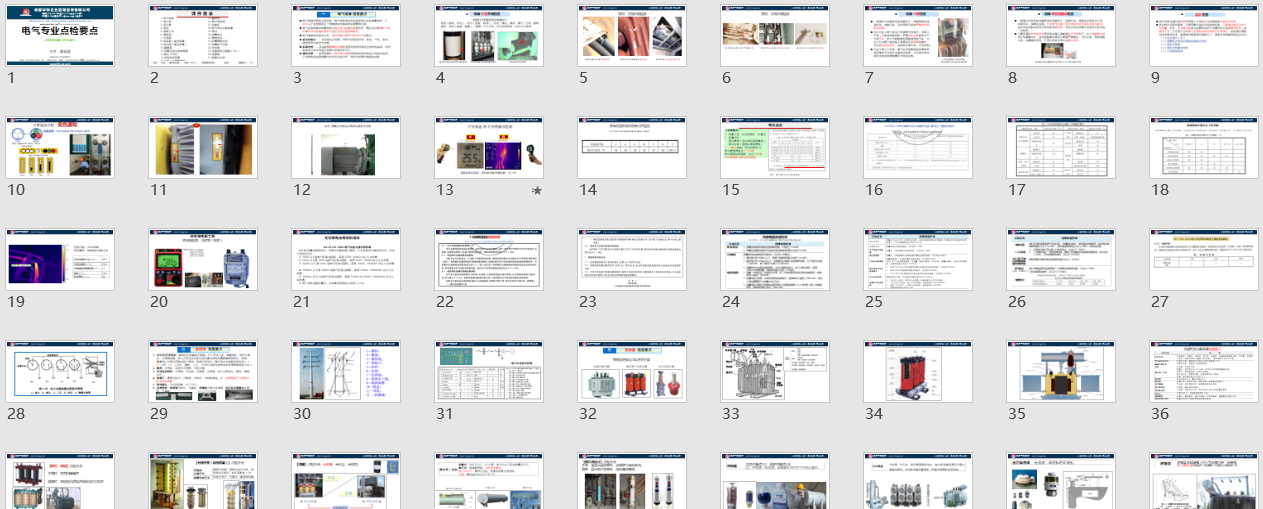Select slide 32 thumbnail with three transformers
This screenshot has width=1263, height=509.
(x=632, y=372)
